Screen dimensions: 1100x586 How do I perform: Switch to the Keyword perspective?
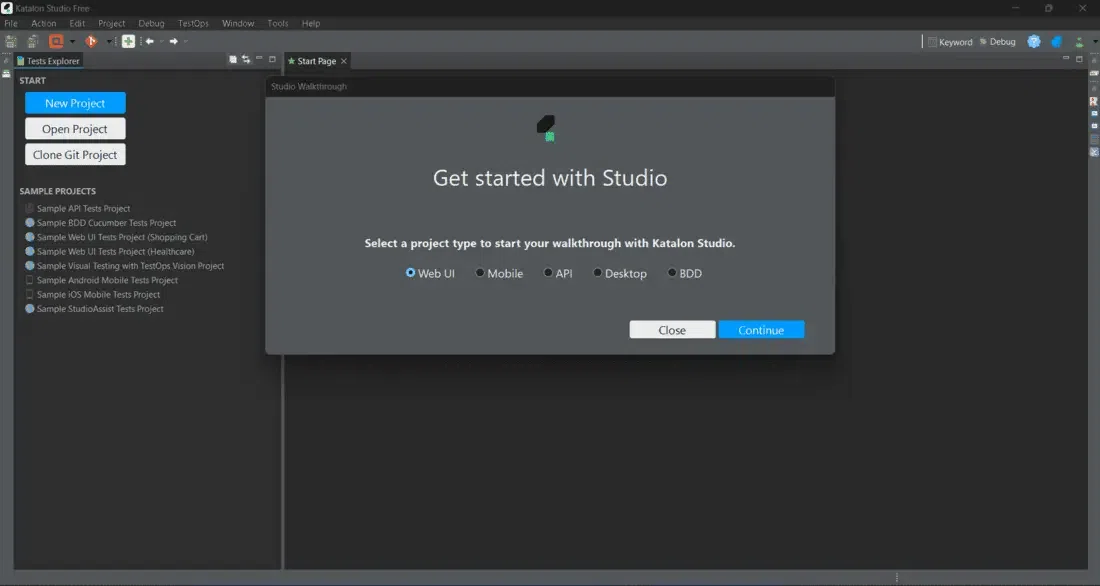pyautogui.click(x=950, y=42)
